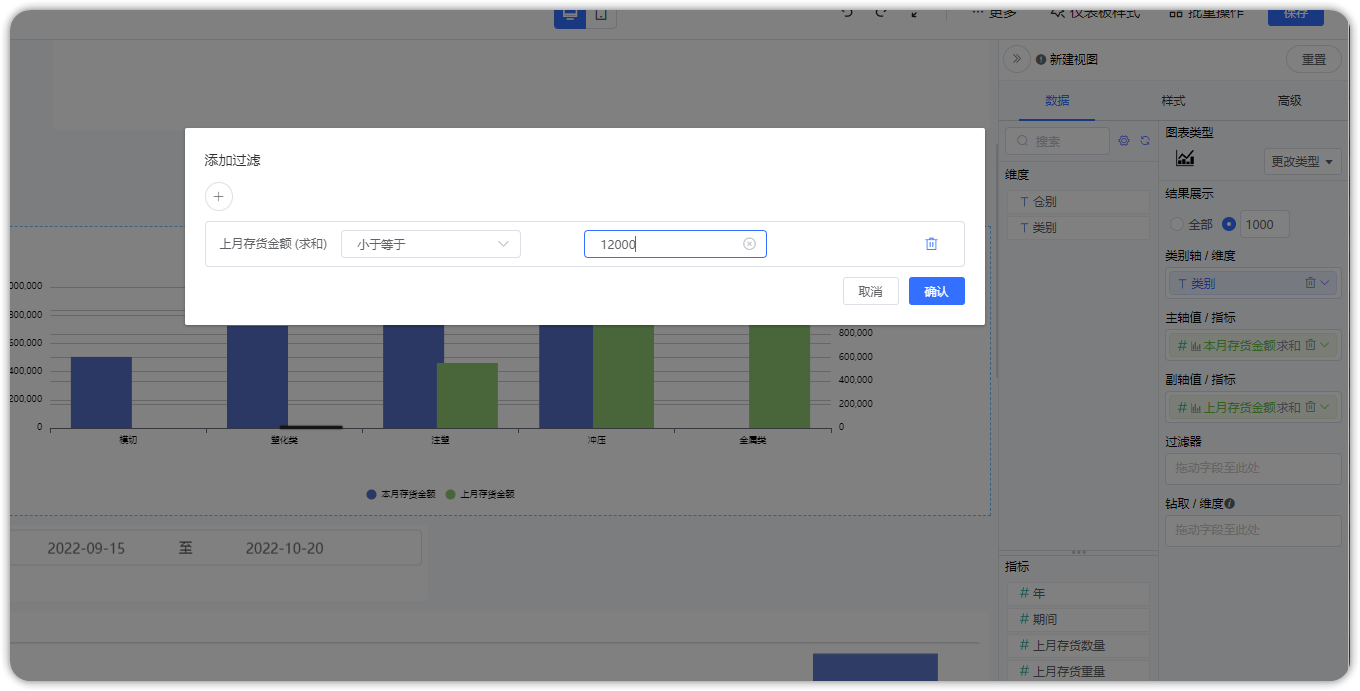Select the 上月存货重量 metric field
This screenshot has width=1360, height=691.
click(x=1078, y=671)
